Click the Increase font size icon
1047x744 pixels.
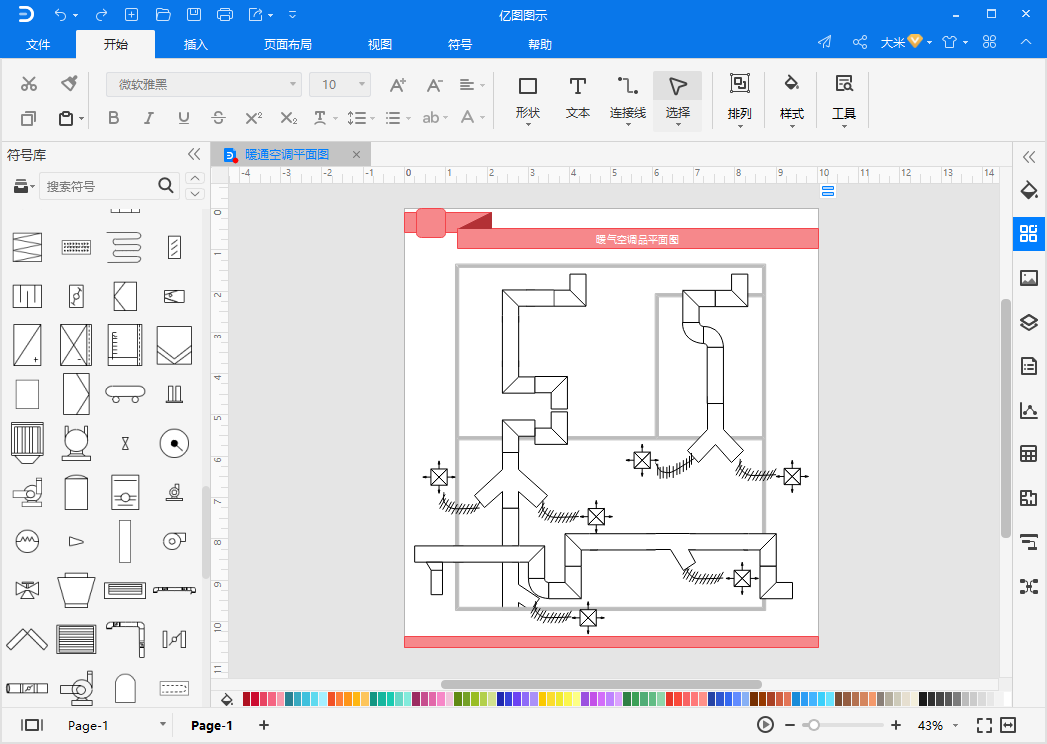coord(398,85)
